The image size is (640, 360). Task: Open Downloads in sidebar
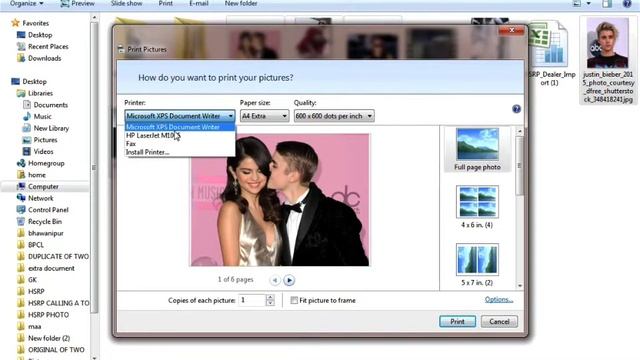coord(44,58)
